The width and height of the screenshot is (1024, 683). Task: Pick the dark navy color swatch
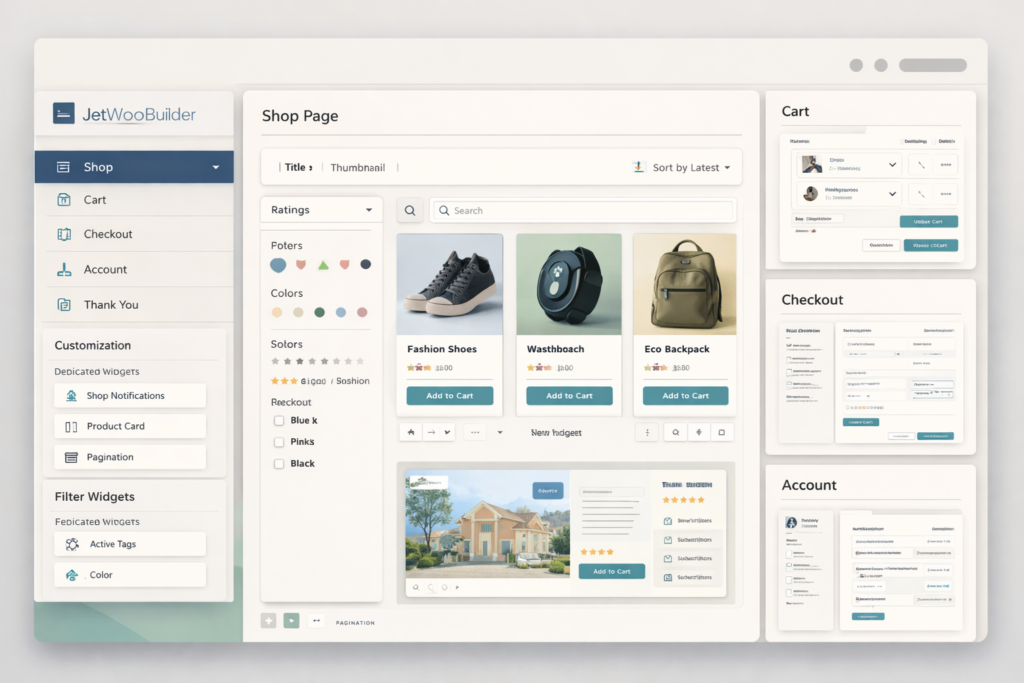click(x=365, y=264)
